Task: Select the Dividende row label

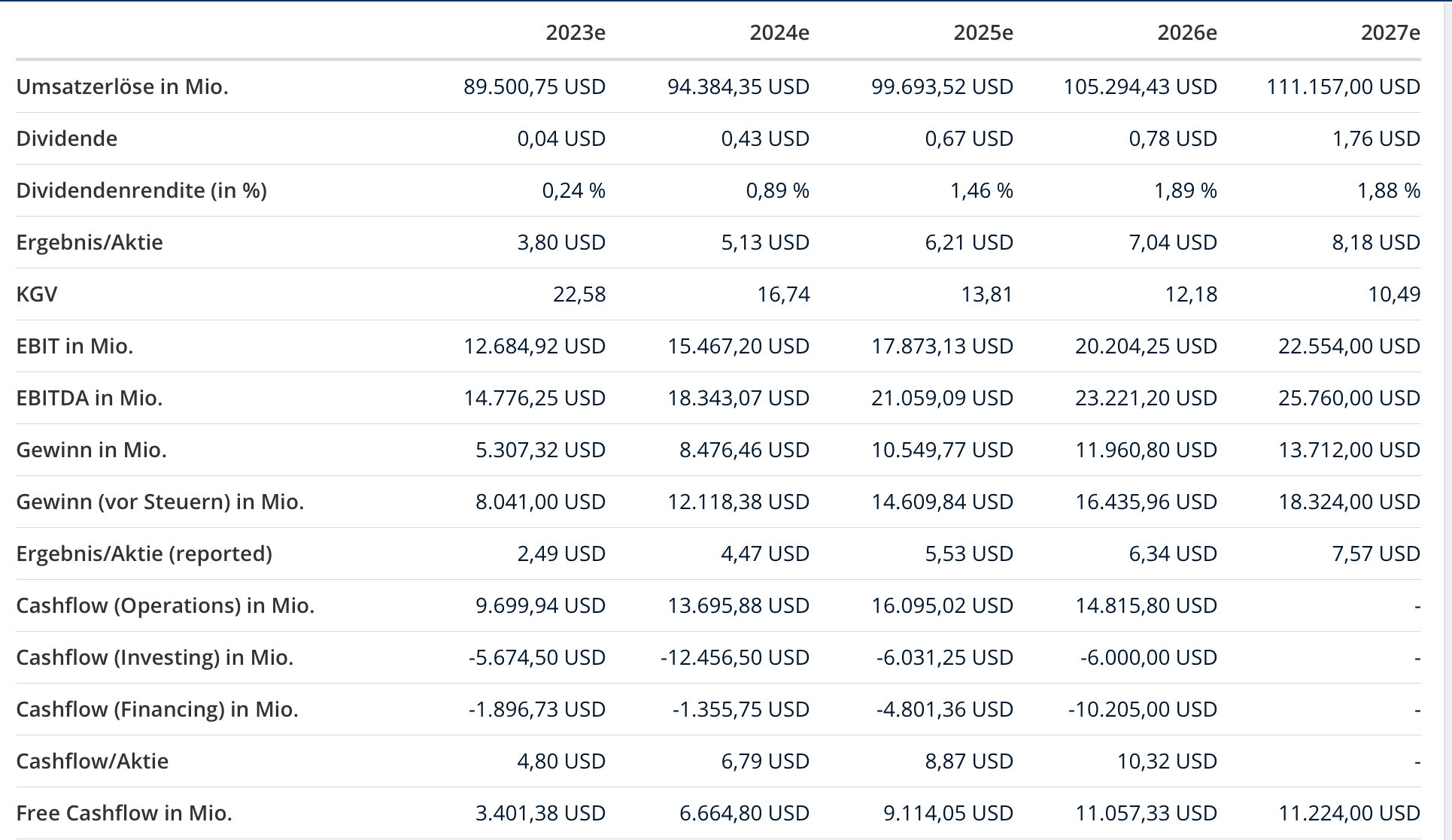Action: (x=67, y=138)
